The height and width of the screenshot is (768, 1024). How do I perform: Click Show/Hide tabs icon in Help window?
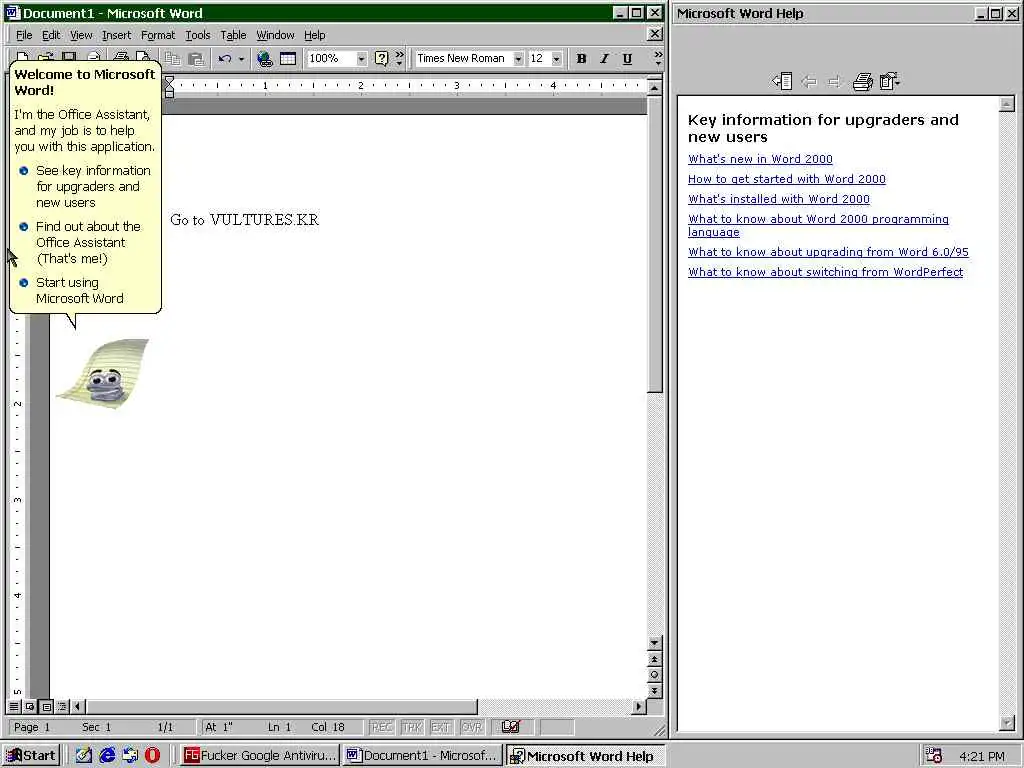(x=782, y=81)
